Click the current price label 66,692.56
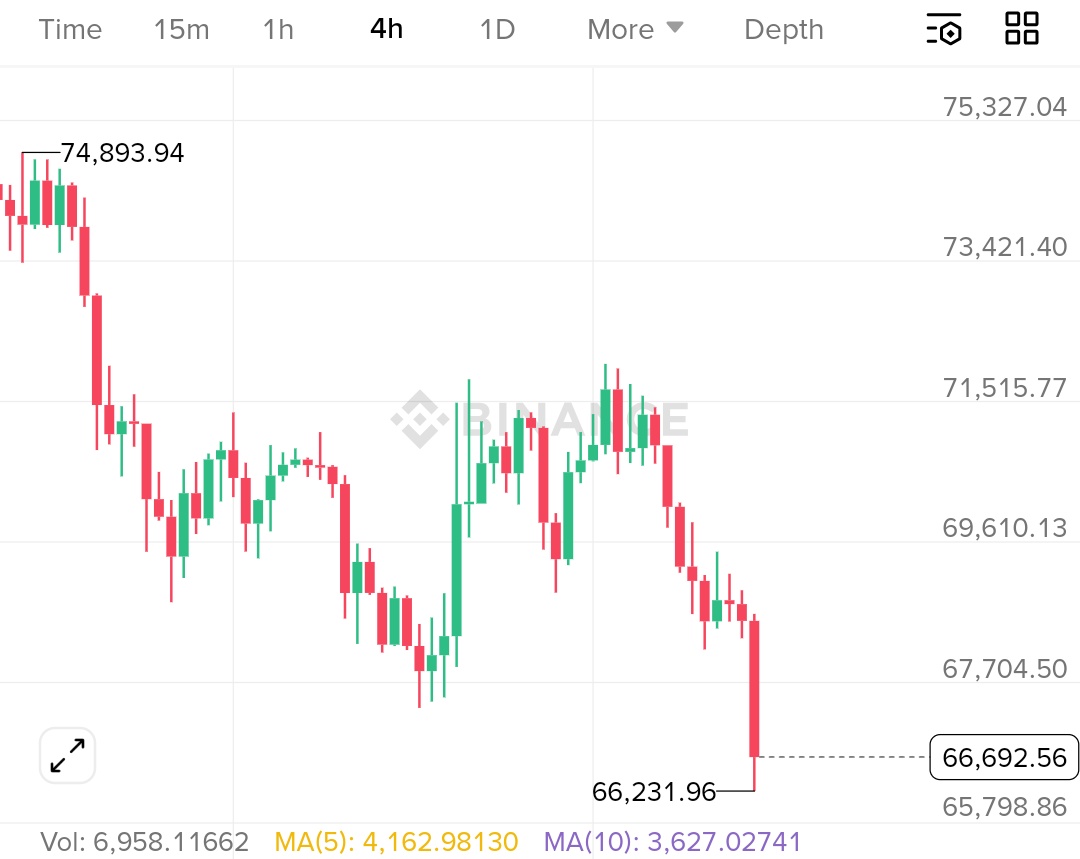Viewport: 1080px width, 859px height. click(x=1004, y=757)
